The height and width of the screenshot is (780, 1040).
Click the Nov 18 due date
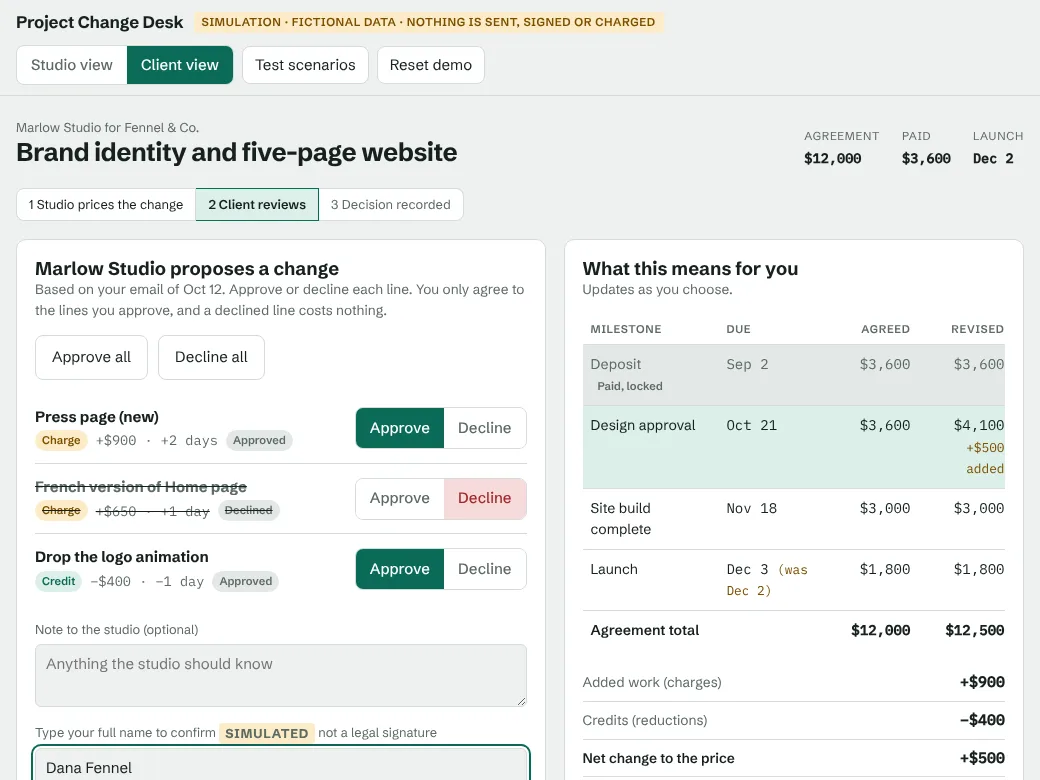(751, 508)
